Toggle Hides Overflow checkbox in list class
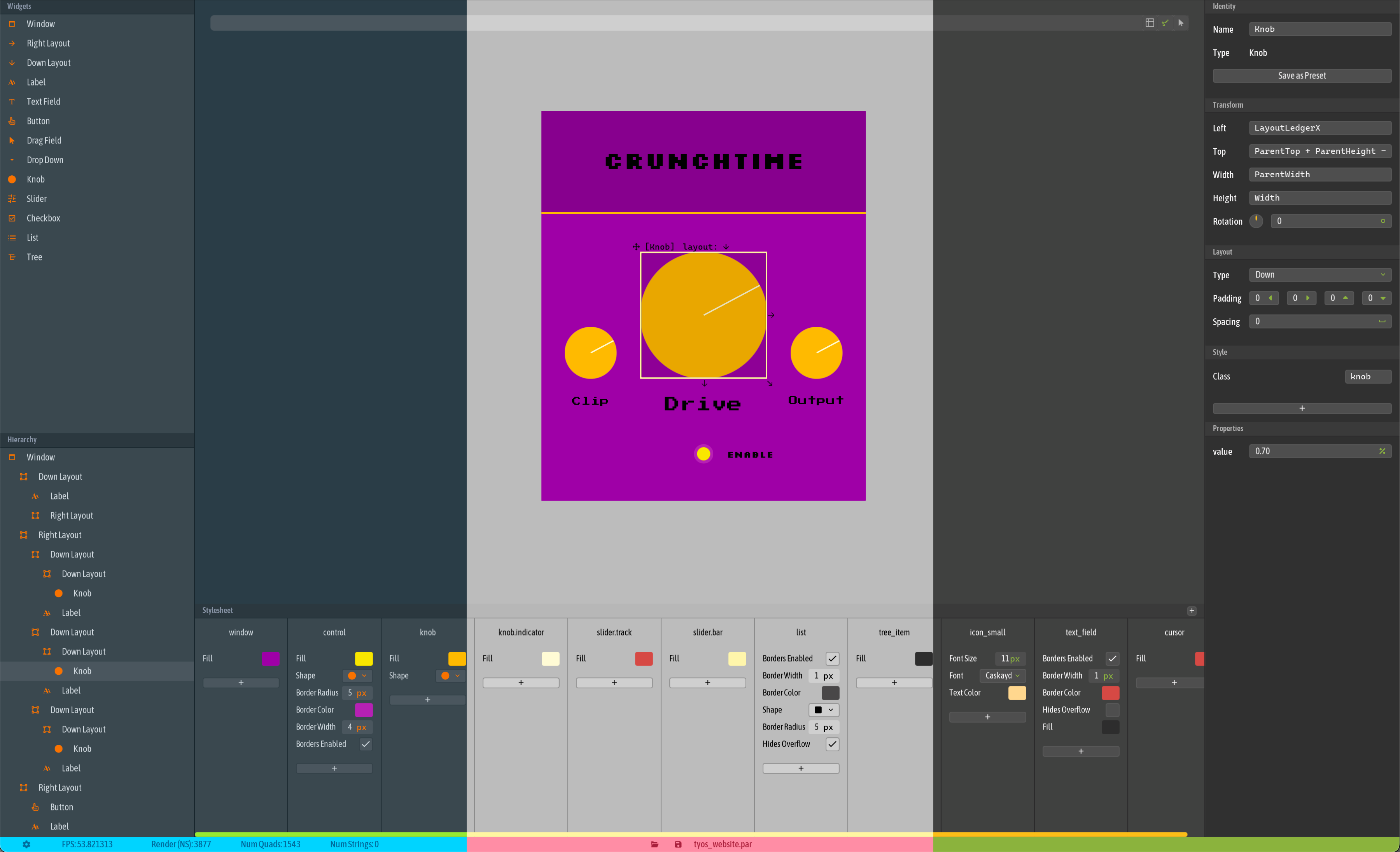The height and width of the screenshot is (852, 1400). coord(832,744)
